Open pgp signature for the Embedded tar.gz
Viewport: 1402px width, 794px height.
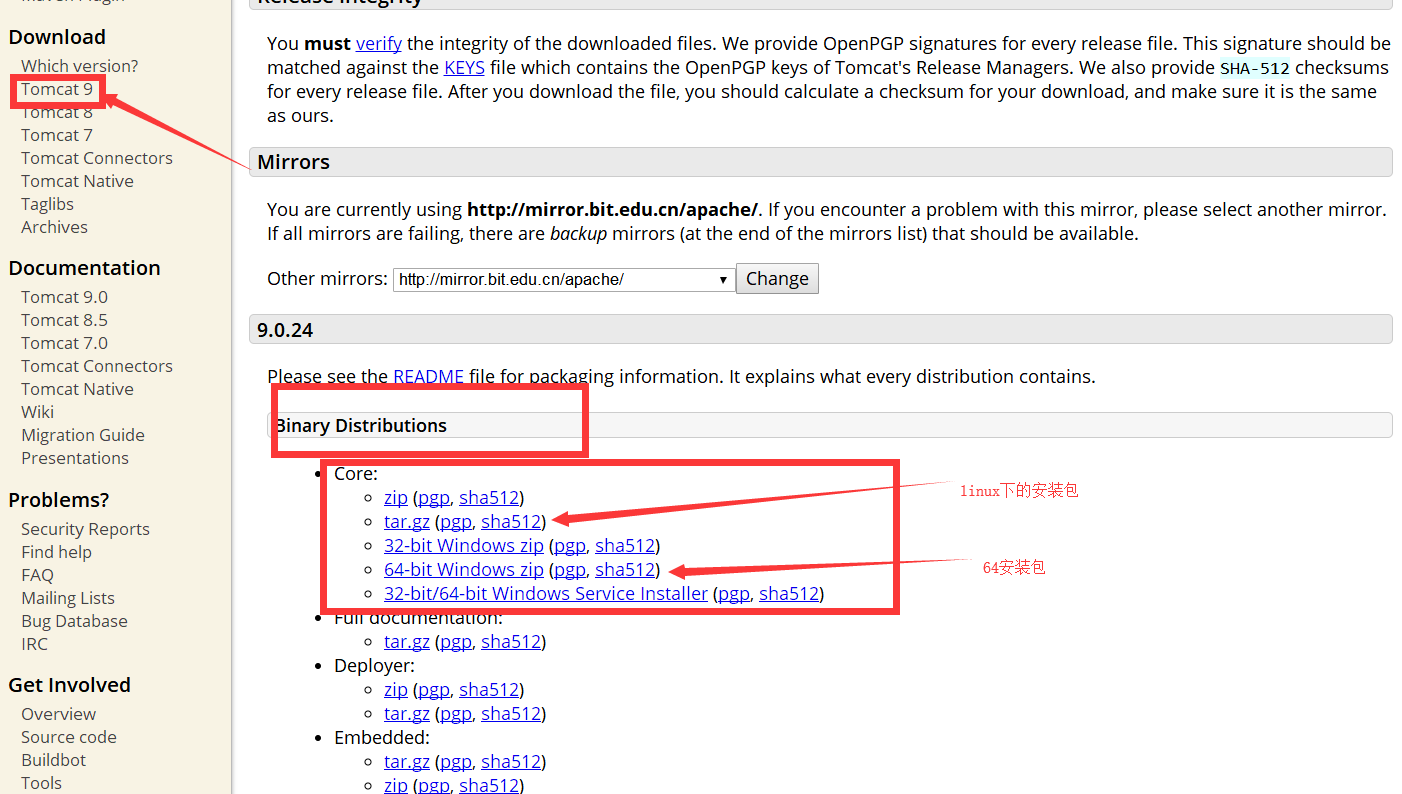pos(456,761)
